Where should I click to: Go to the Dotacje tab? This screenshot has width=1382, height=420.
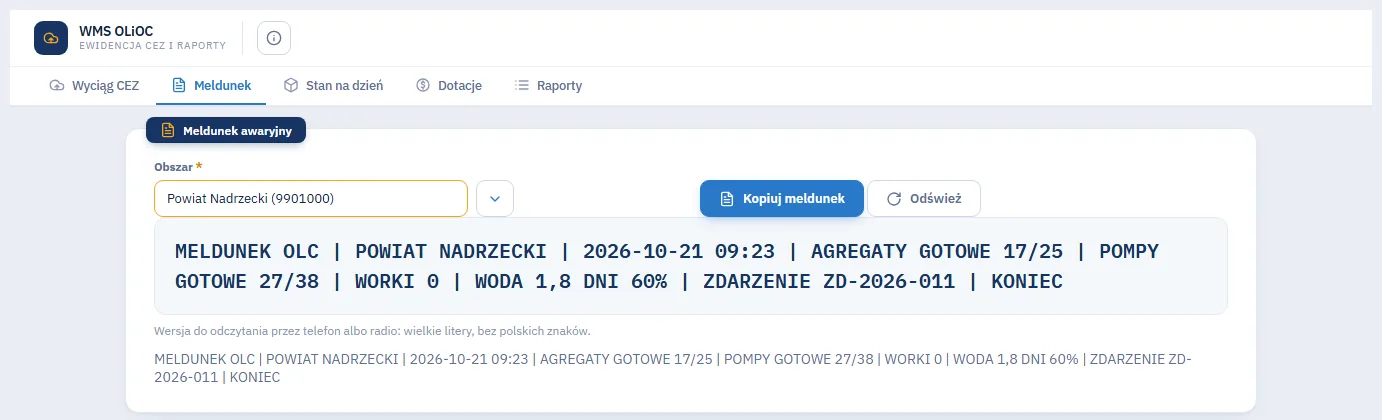click(449, 86)
